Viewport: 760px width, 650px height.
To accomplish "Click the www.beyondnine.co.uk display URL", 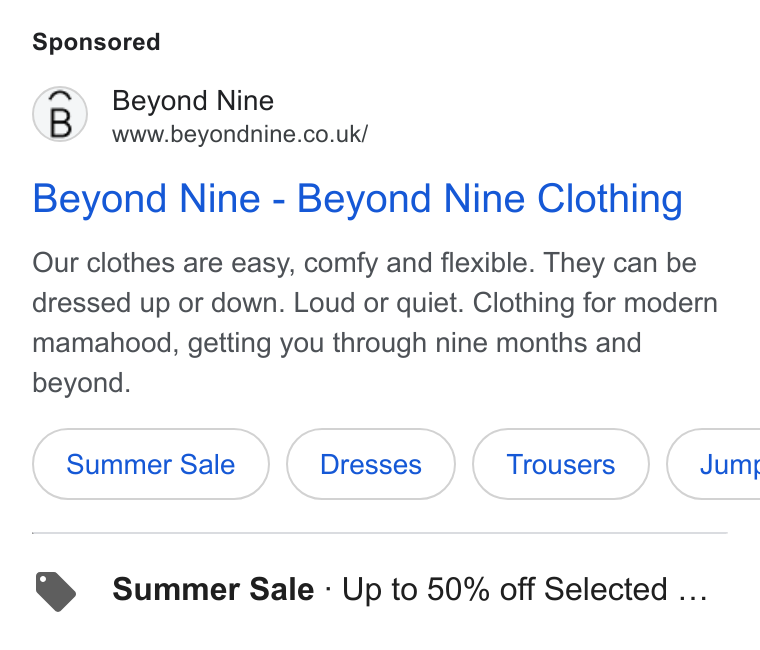I will [240, 134].
